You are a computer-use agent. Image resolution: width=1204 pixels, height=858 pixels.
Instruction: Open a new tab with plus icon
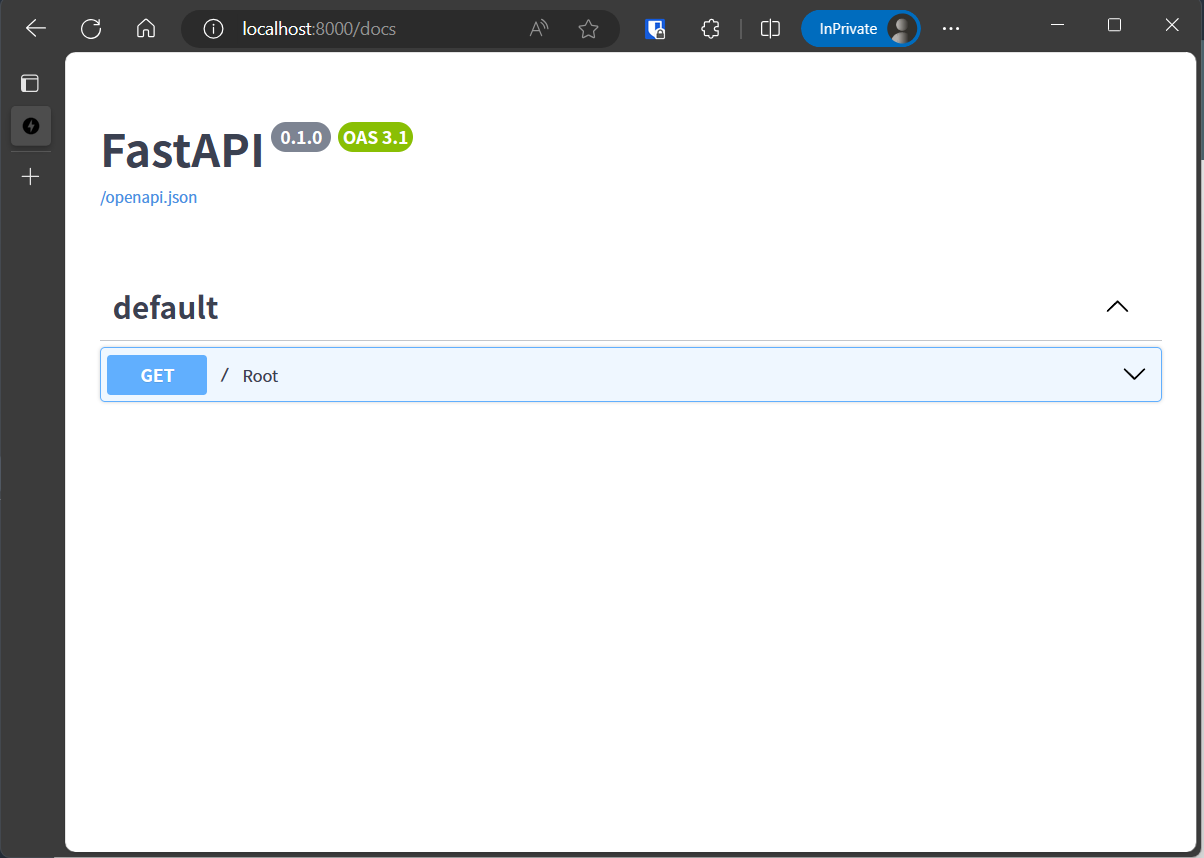coord(31,177)
